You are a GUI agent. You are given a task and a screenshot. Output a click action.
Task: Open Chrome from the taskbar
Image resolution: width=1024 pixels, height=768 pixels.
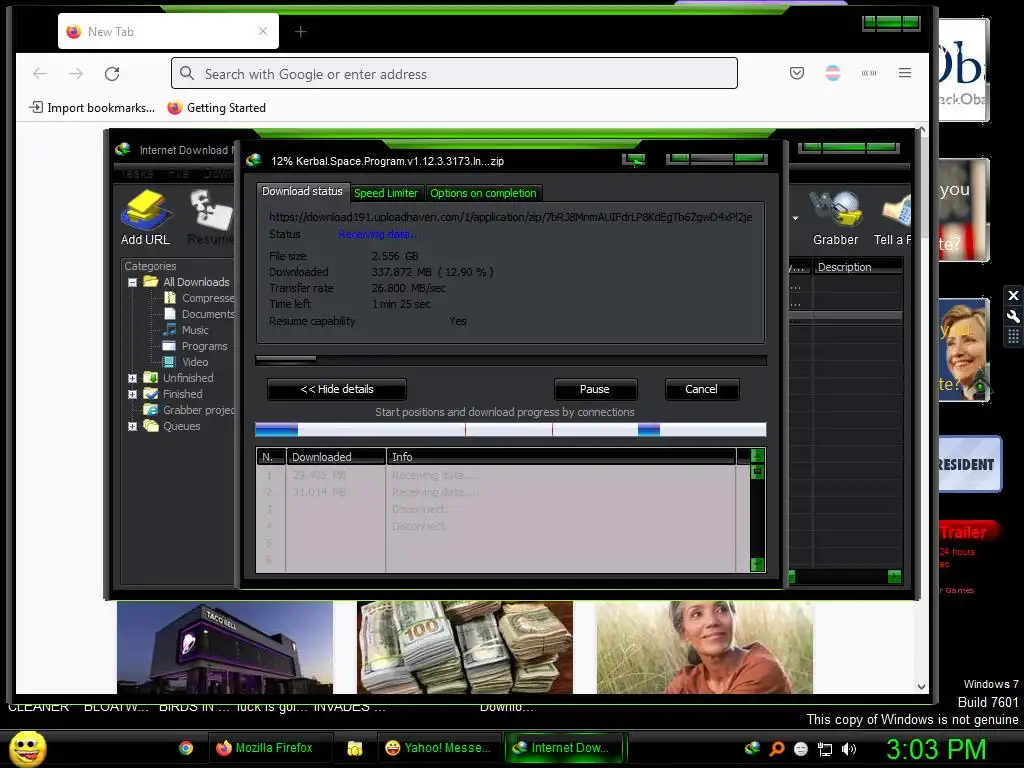click(186, 748)
